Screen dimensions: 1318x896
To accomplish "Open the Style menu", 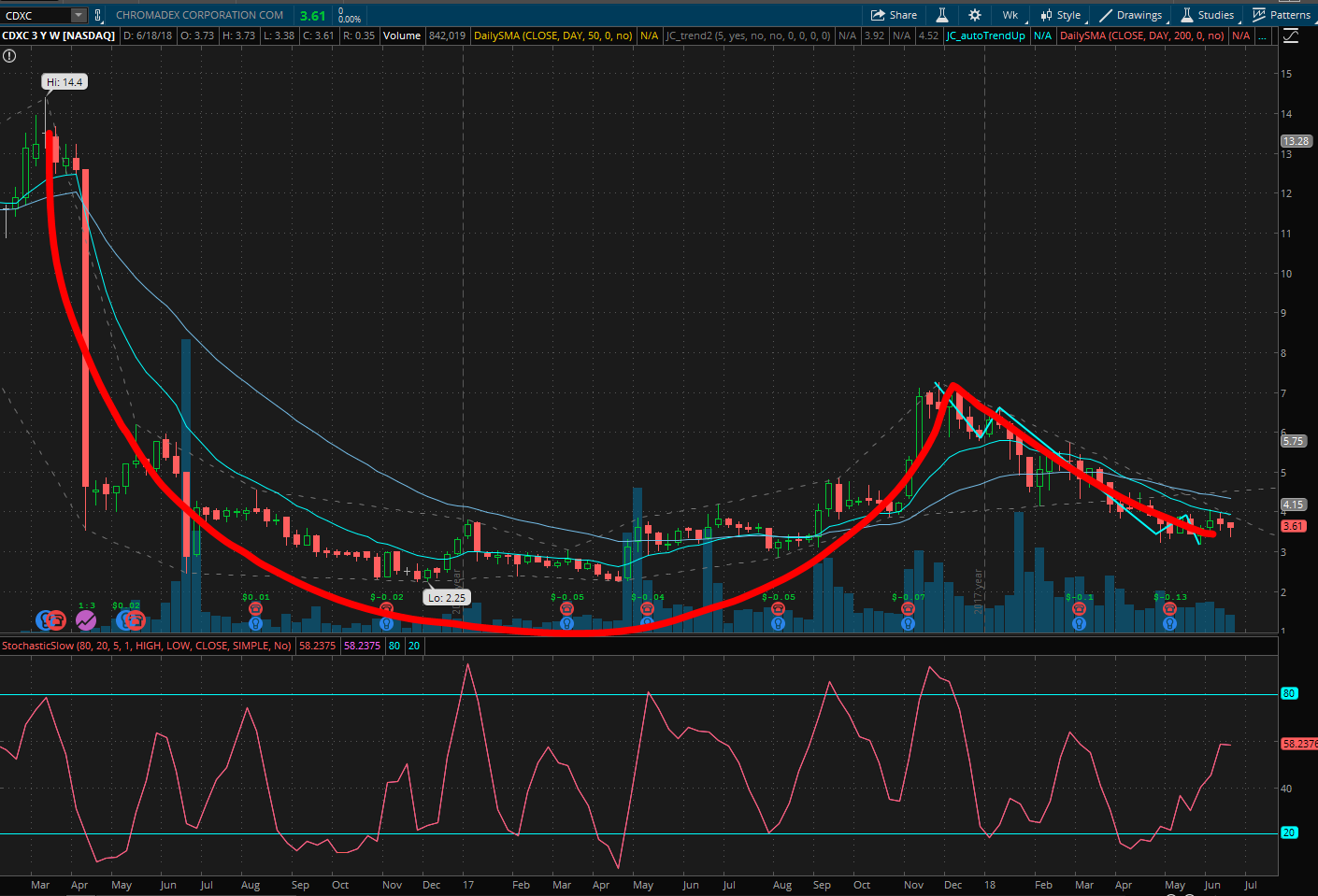I will 1061,15.
